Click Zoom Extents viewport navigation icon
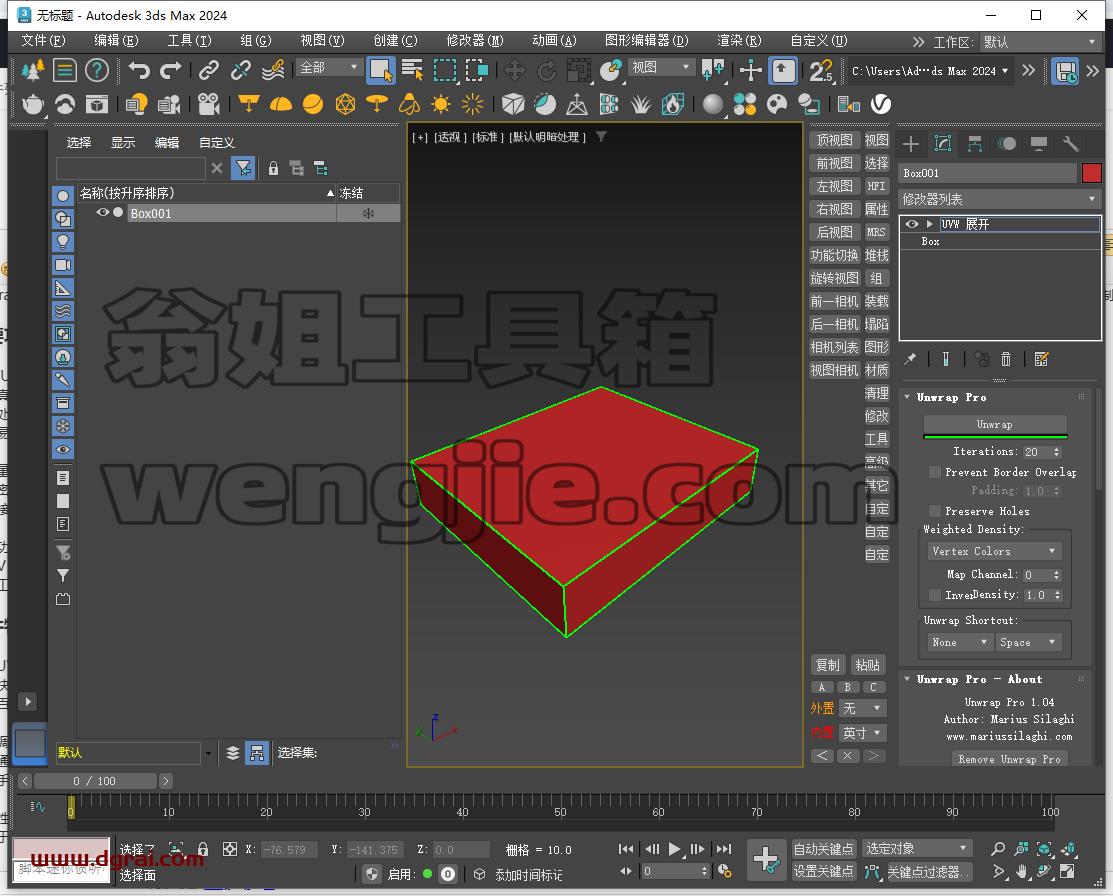 (x=1044, y=848)
